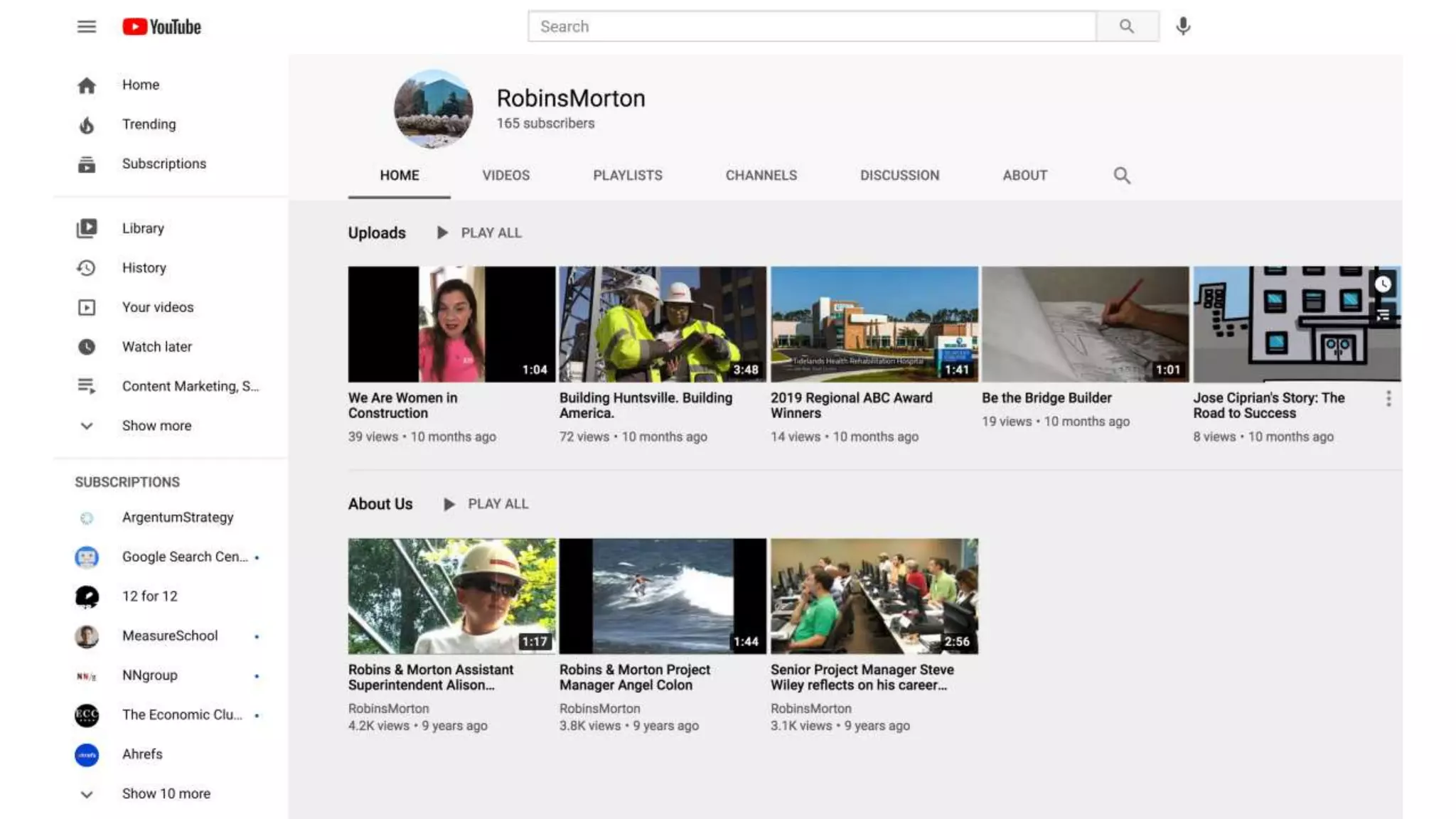The width and height of the screenshot is (1456, 819).
Task: Expand Show 10 more subscriptions
Action: (166, 793)
